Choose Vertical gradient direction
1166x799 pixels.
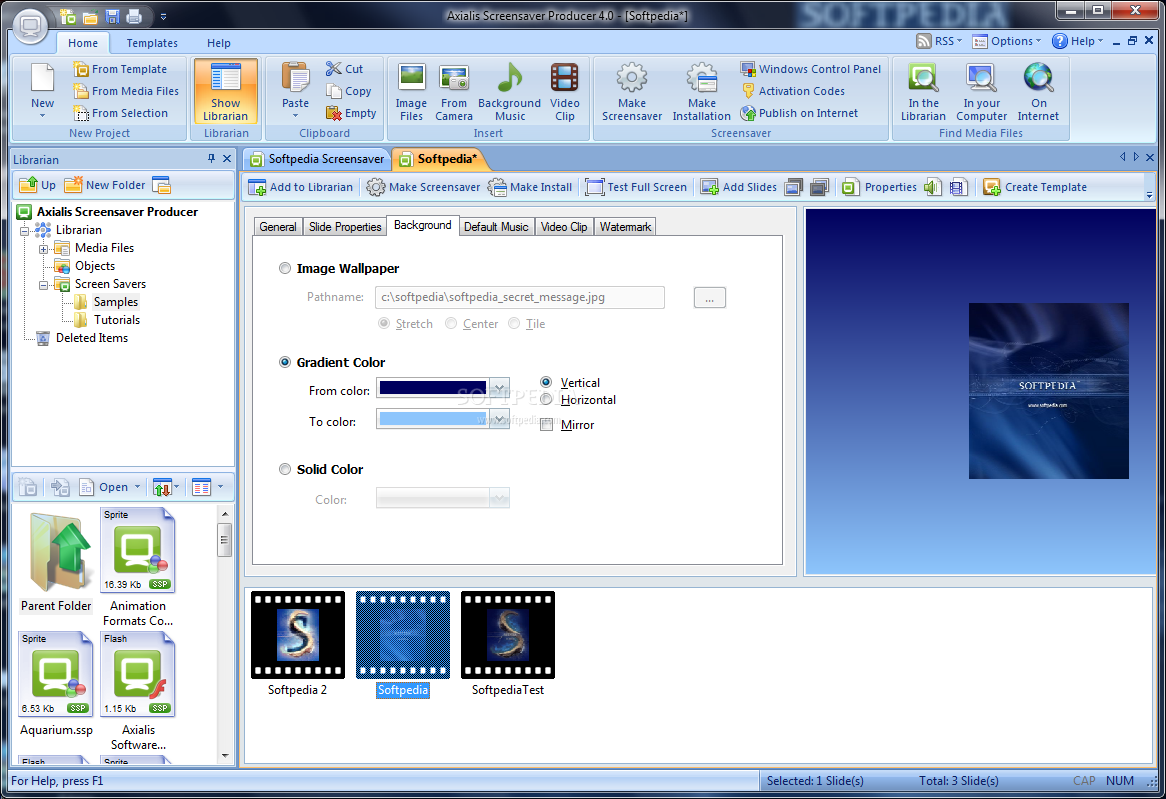(x=547, y=382)
